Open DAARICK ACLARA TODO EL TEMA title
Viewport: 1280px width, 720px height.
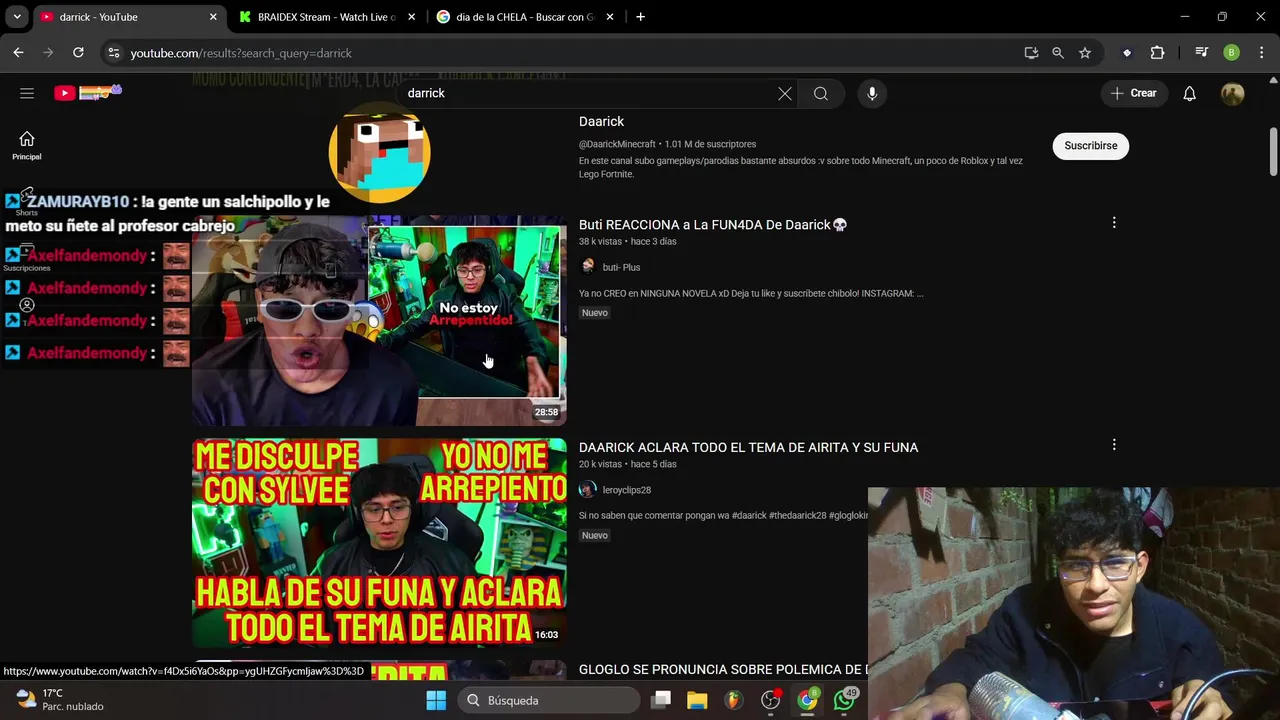pos(748,447)
